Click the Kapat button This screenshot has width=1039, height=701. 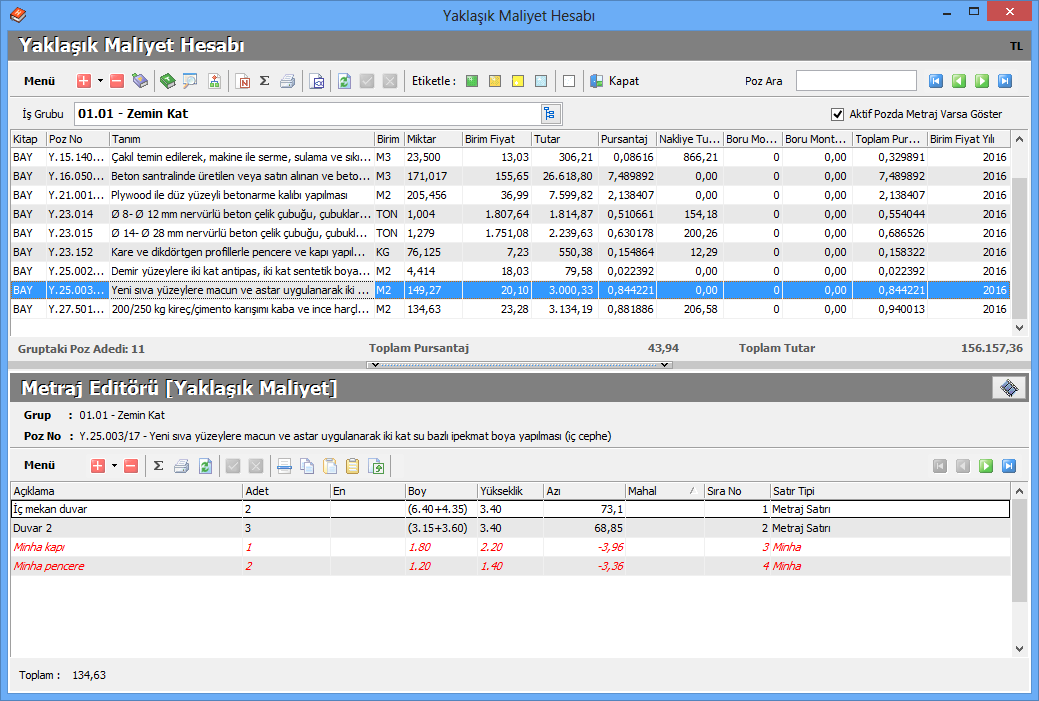click(x=614, y=81)
